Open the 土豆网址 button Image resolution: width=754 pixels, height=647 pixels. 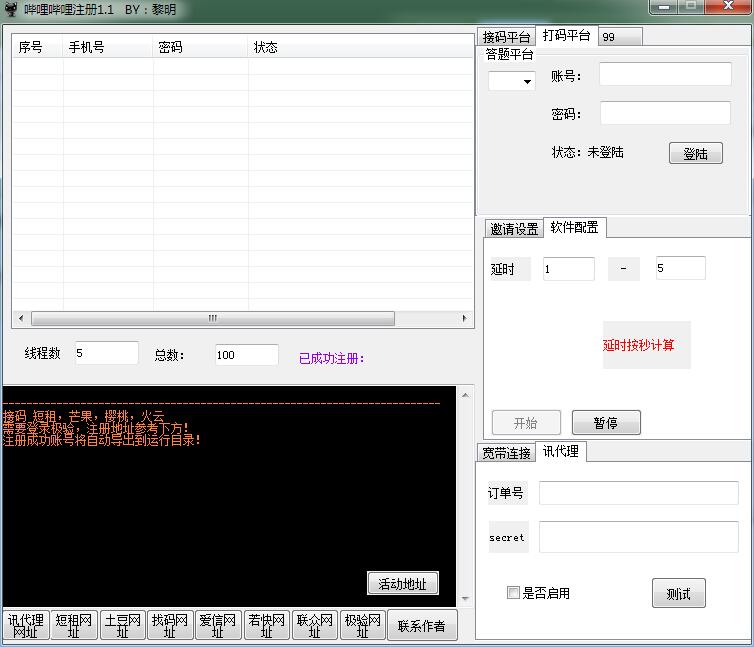[x=122, y=626]
